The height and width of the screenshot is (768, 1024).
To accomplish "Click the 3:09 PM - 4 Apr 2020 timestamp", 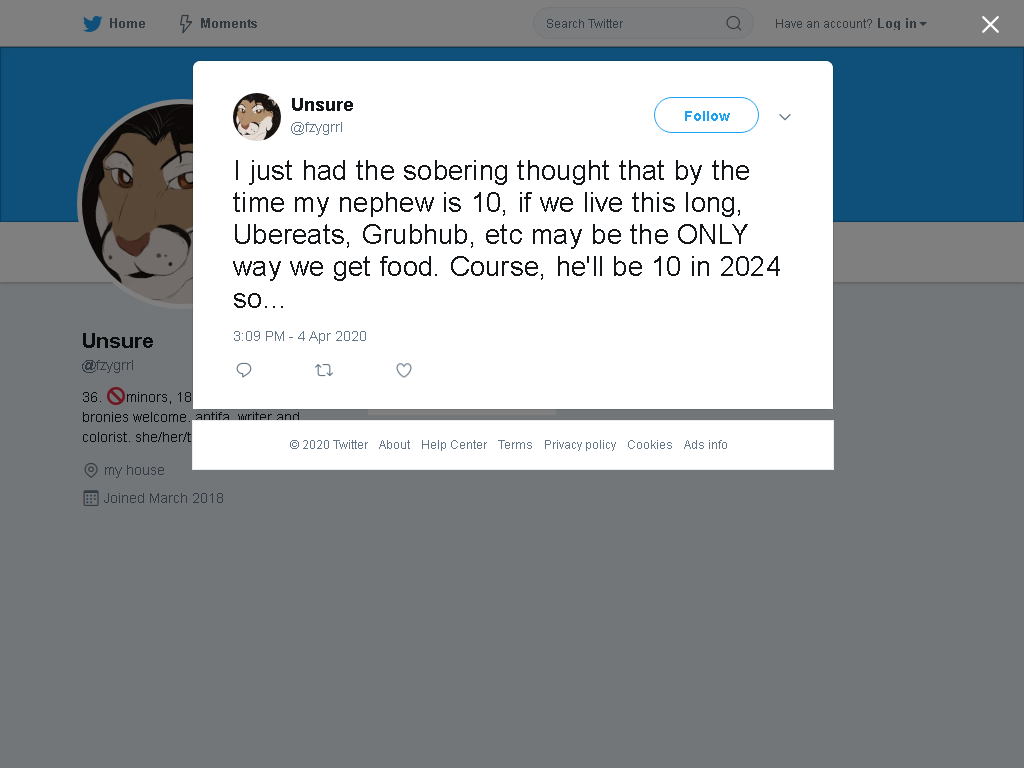I will (x=300, y=336).
